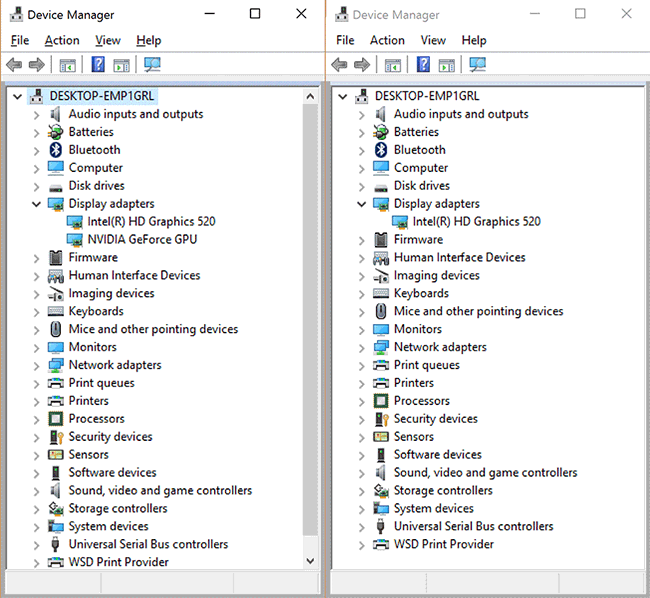650x598 pixels.
Task: Click Storage controllers icon in left window
Action: click(x=56, y=508)
